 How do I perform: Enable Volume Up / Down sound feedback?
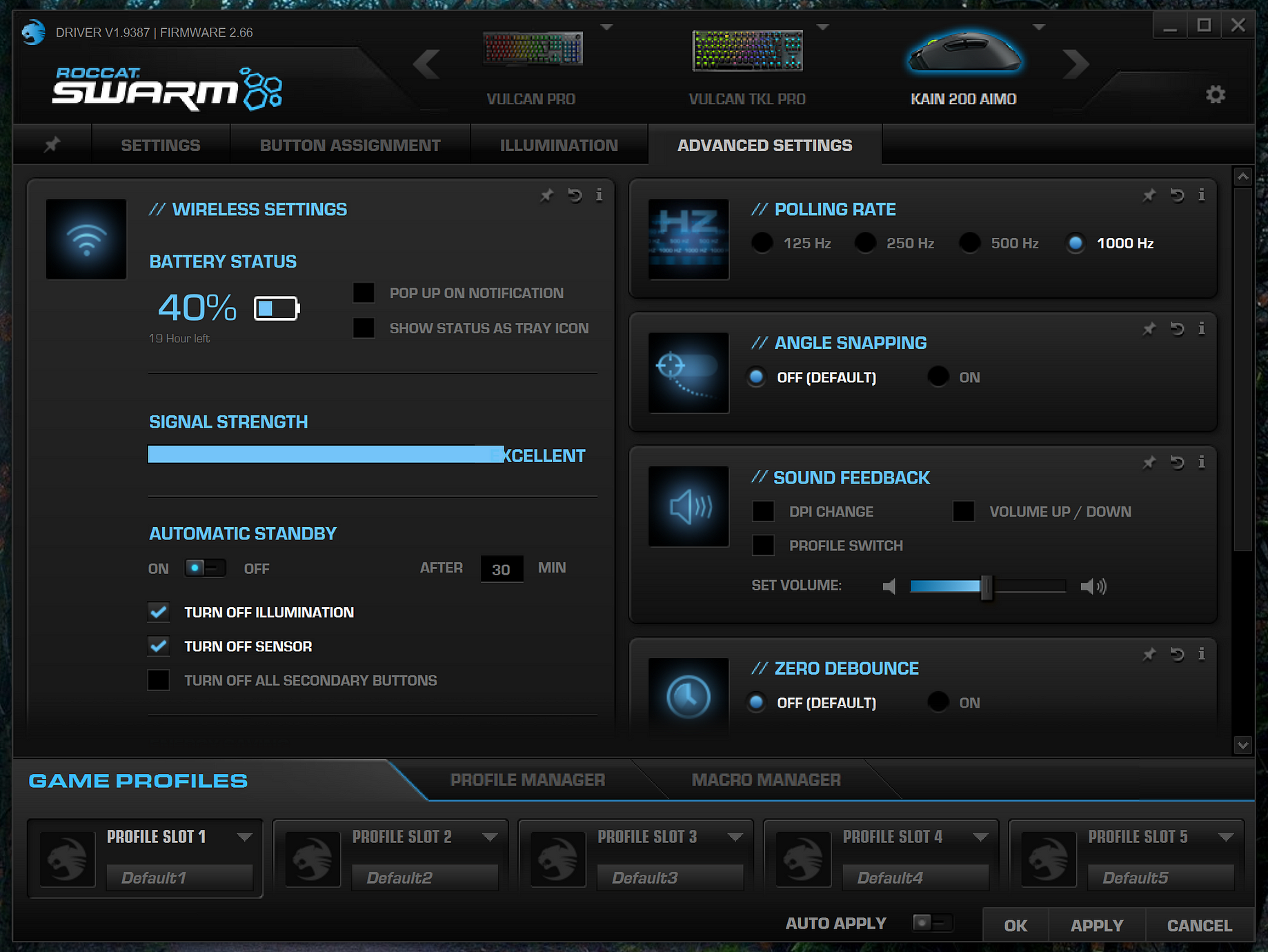(964, 511)
